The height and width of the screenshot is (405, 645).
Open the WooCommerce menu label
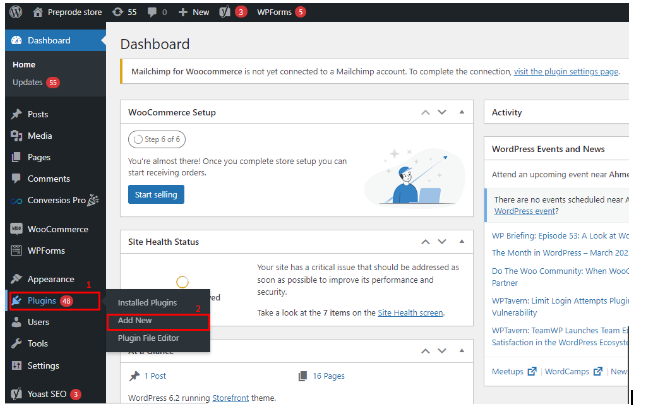(x=58, y=229)
